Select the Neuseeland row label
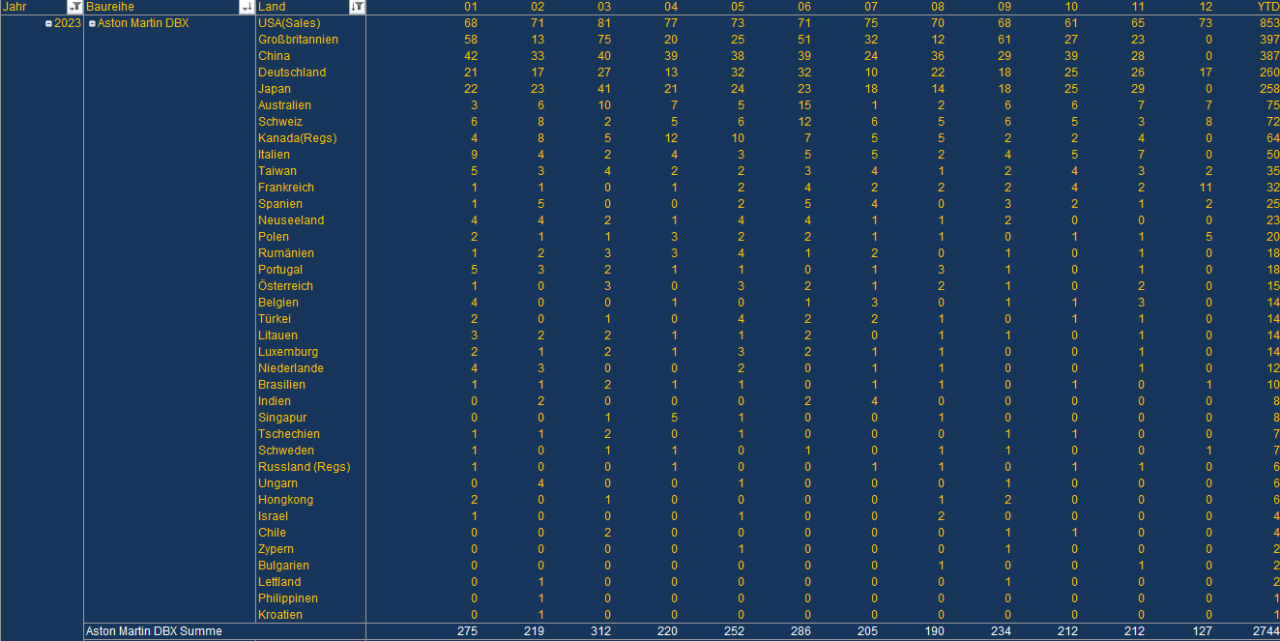Image resolution: width=1280 pixels, height=641 pixels. point(291,220)
